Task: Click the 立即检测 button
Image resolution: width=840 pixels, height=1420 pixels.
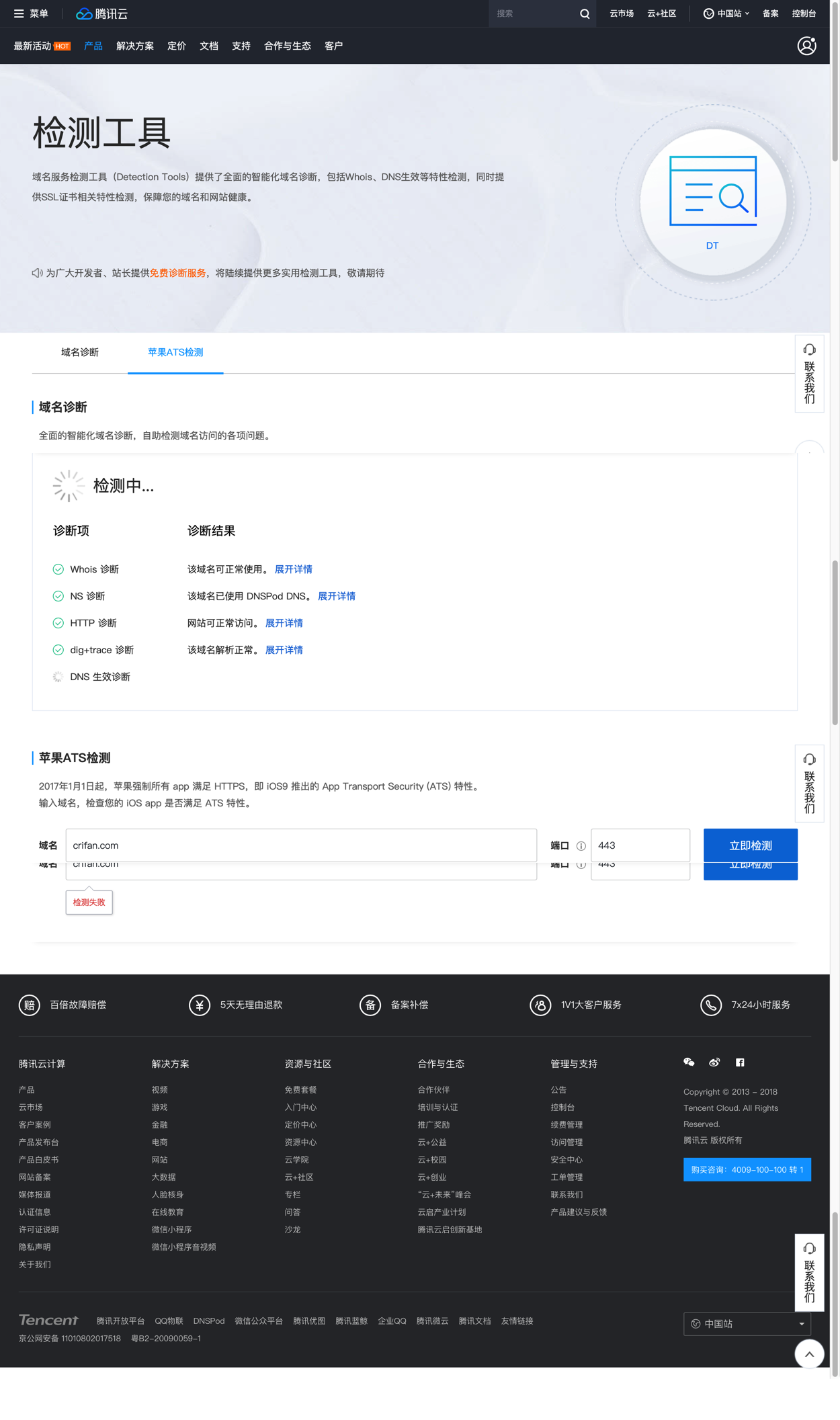Action: [x=750, y=845]
